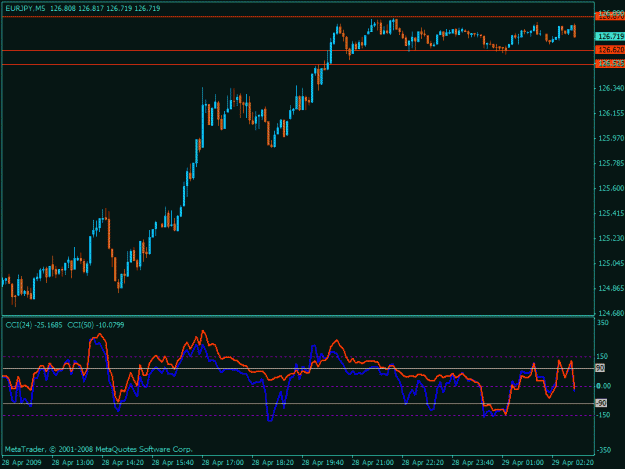Click the 29 Apr 01:00 time label
The height and width of the screenshot is (469, 625).
[523, 463]
